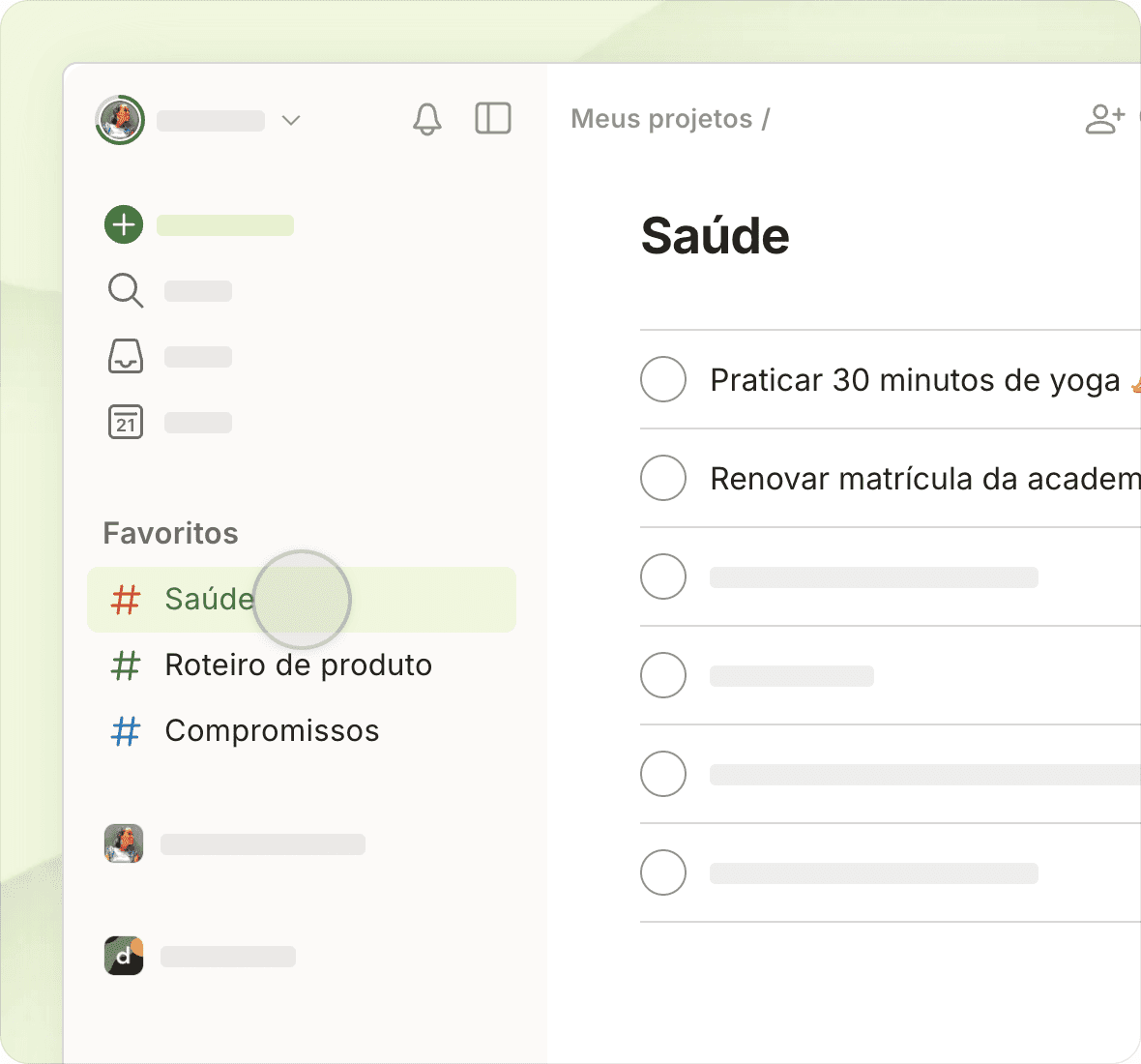Open search with the magnifier icon
Viewport: 1141px width, 1064px height.
[125, 290]
